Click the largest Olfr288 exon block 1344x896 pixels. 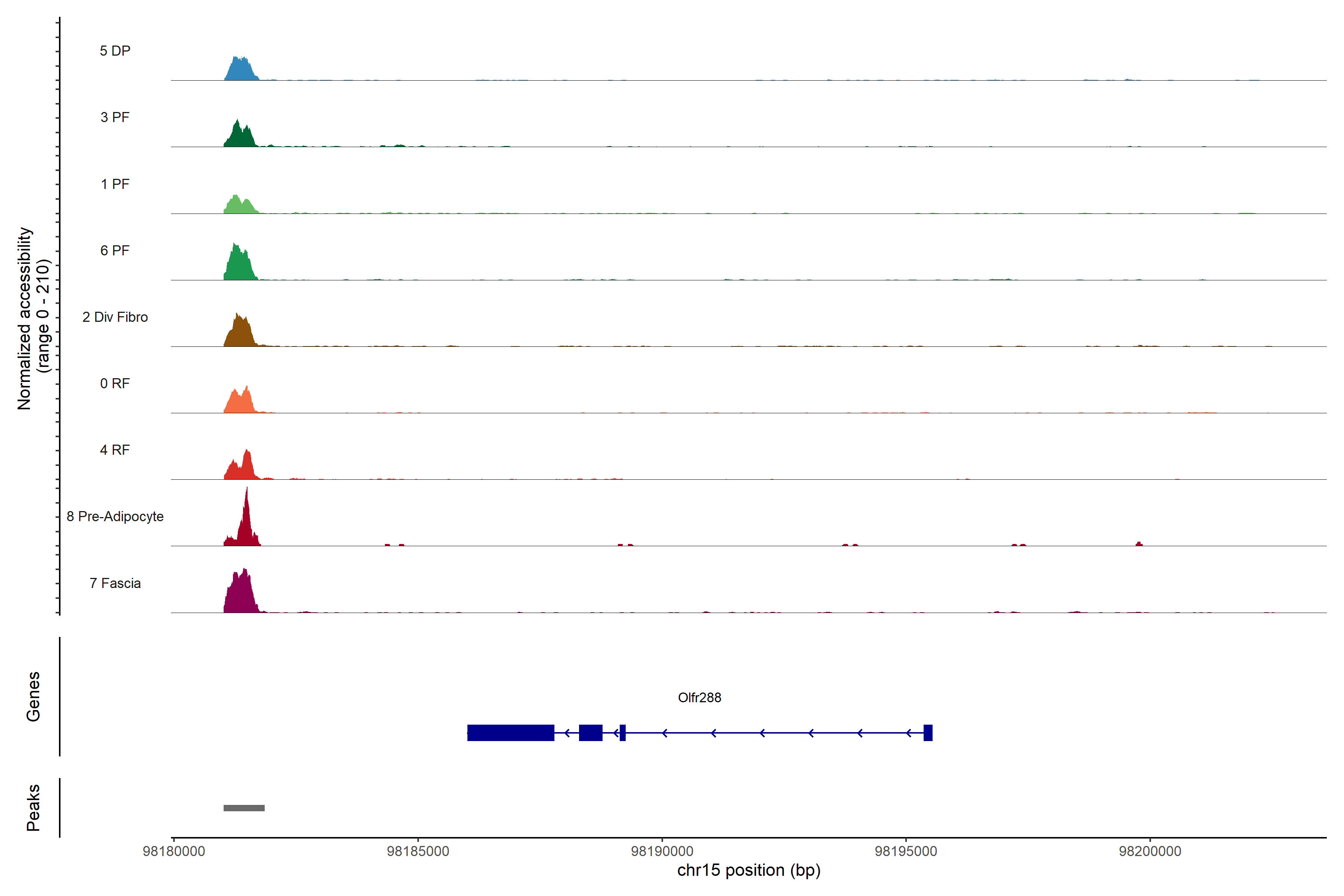[x=510, y=732]
